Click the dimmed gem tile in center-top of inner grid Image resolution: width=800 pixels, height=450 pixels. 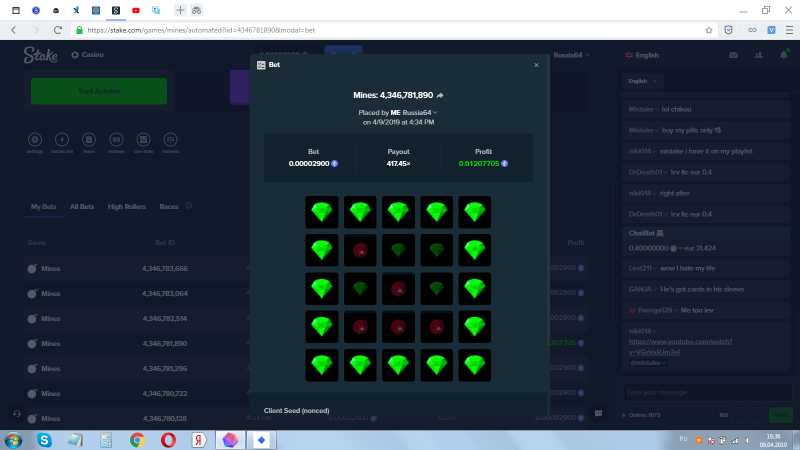coord(398,250)
